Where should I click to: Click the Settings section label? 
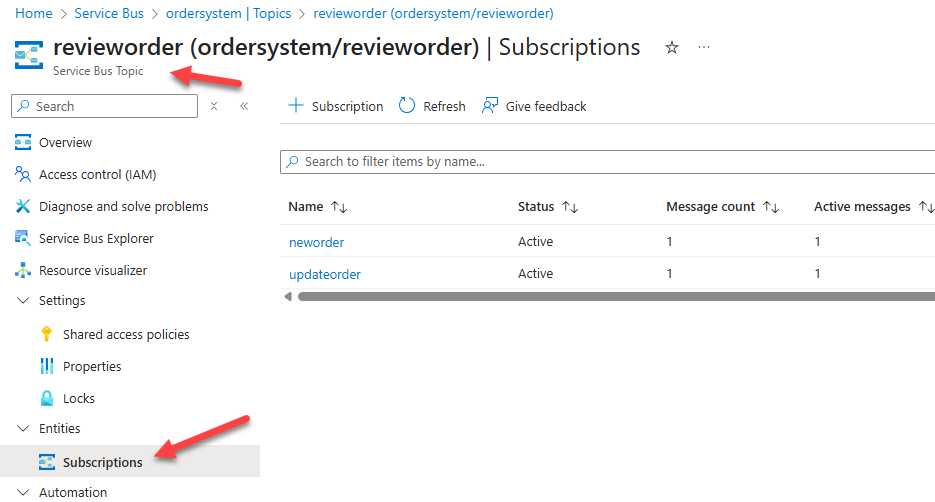pyautogui.click(x=62, y=300)
